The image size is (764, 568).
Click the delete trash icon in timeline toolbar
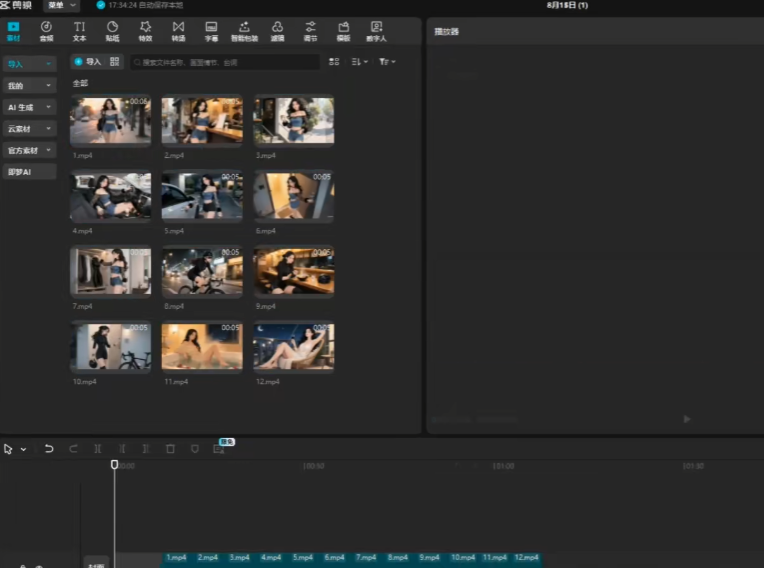(x=170, y=449)
